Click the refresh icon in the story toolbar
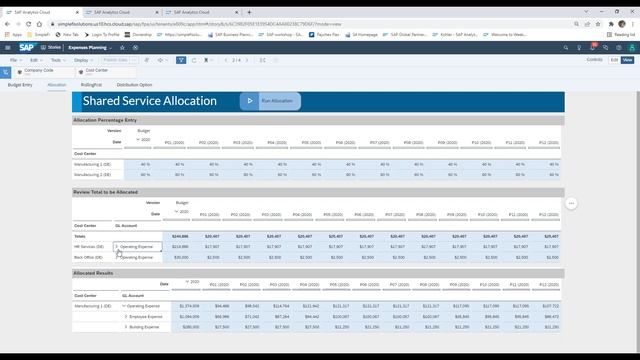The height and width of the screenshot is (360, 640). click(194, 60)
